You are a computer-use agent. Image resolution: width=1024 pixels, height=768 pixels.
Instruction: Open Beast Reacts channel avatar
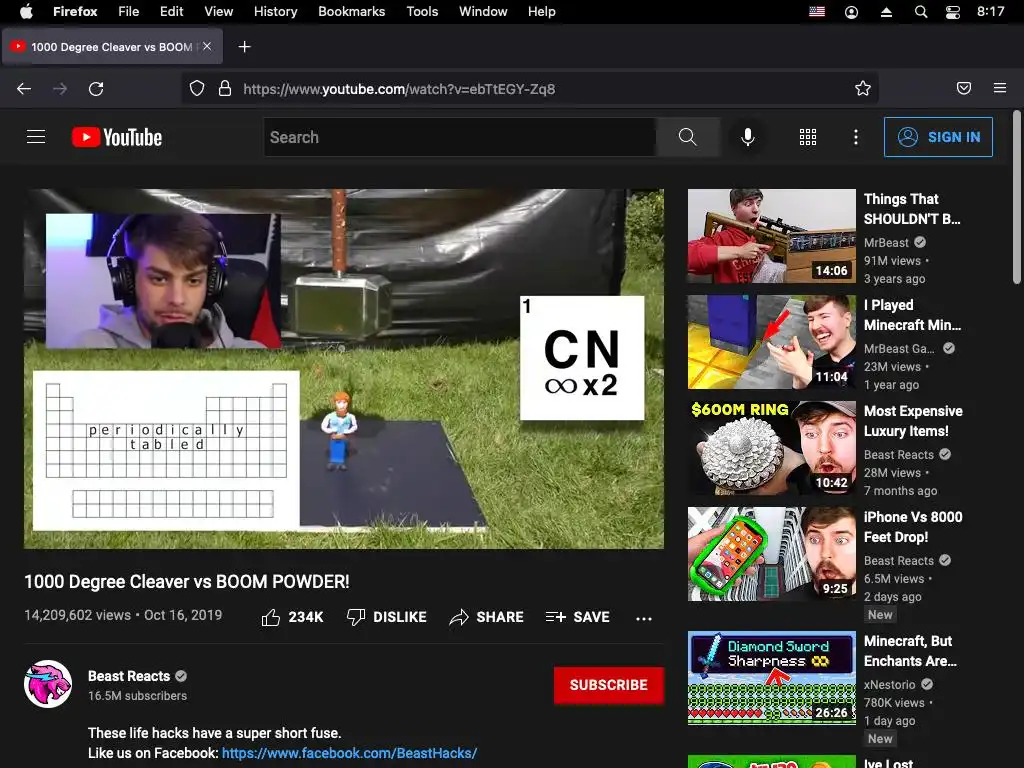click(x=48, y=684)
